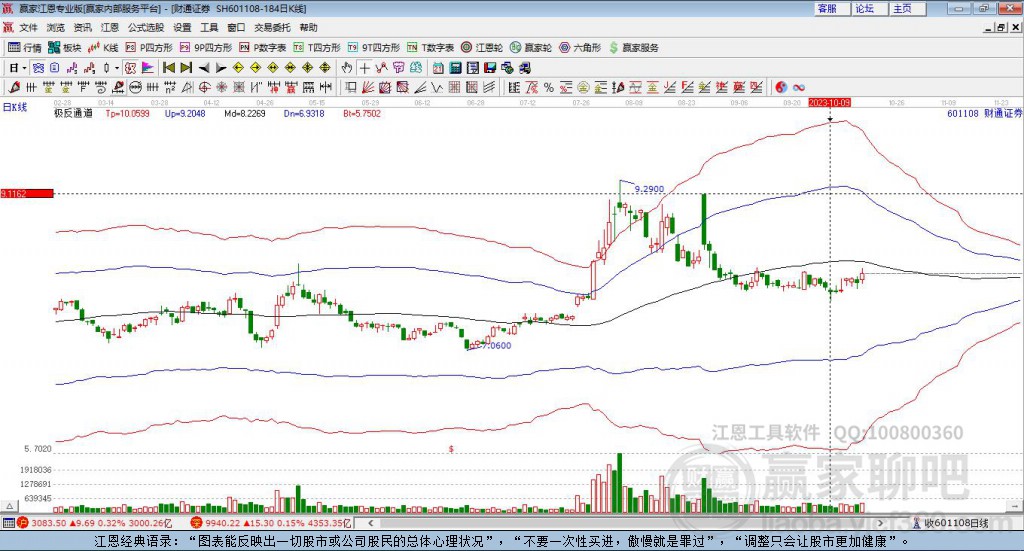Select the infinity loop icon
Screen dimensions: 1024x551
click(799, 87)
